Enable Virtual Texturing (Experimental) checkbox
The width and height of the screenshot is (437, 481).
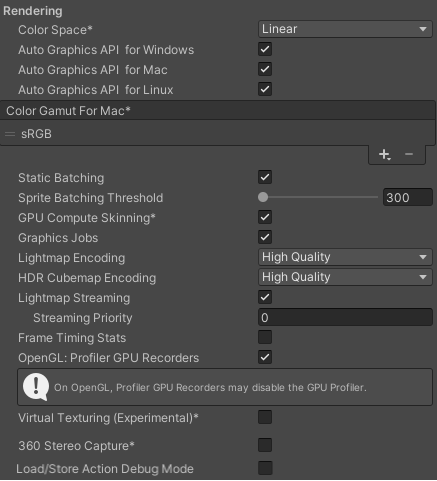coord(265,417)
